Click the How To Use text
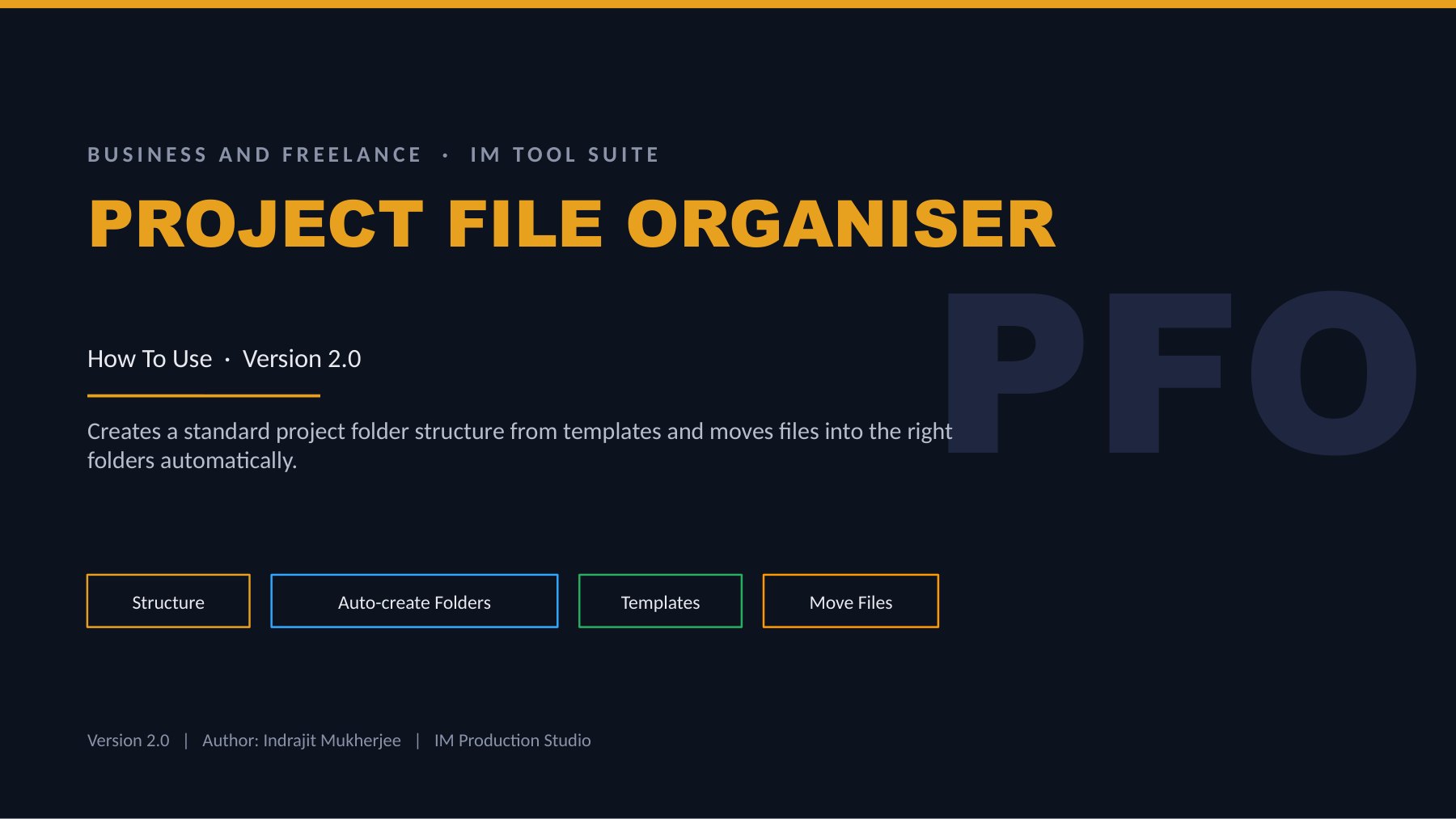Screen dimensions: 1456x819 [150, 358]
